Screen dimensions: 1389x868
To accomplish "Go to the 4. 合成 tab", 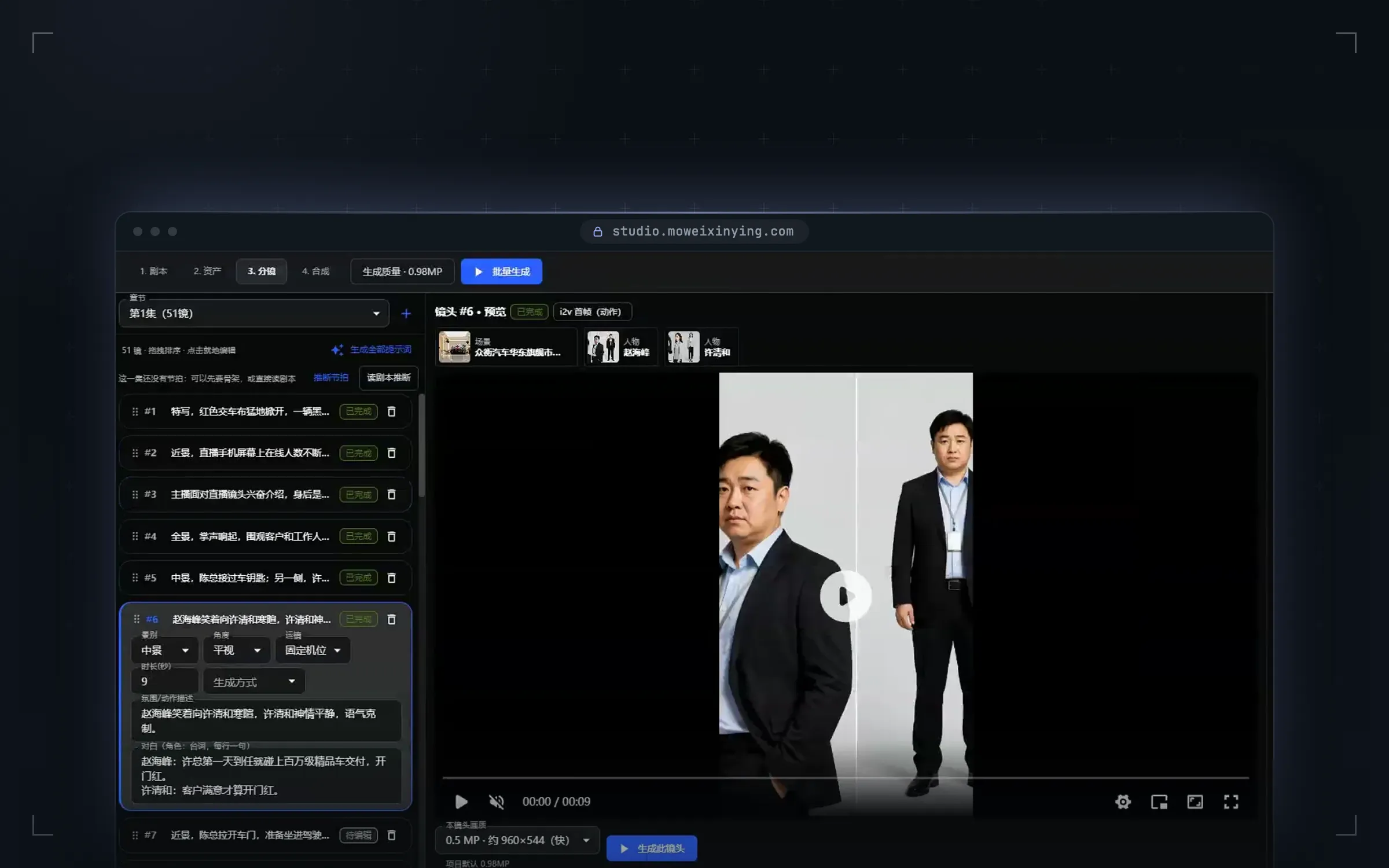I will click(x=315, y=271).
